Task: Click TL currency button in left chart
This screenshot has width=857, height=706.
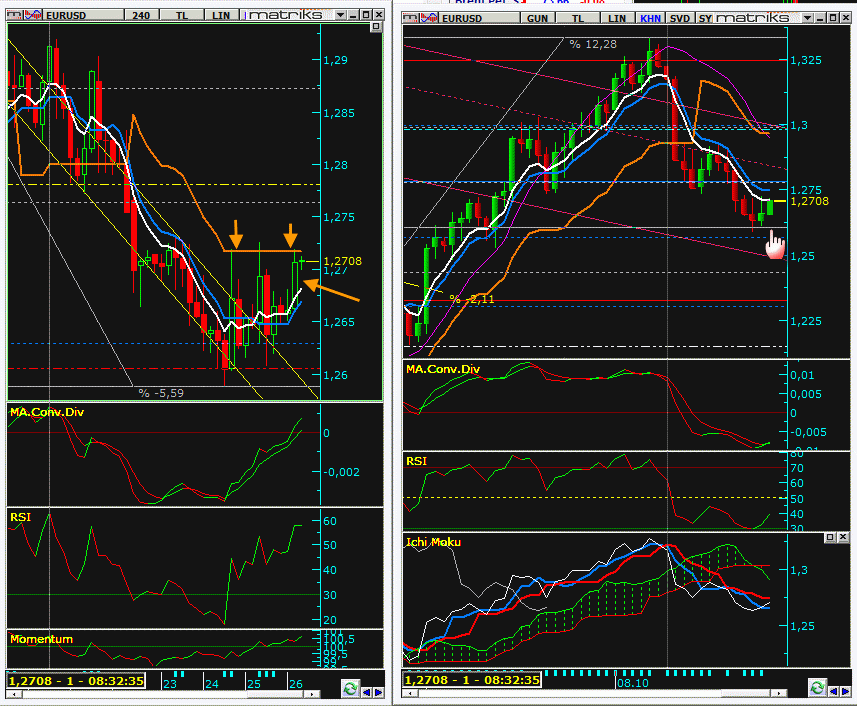Action: (x=181, y=16)
